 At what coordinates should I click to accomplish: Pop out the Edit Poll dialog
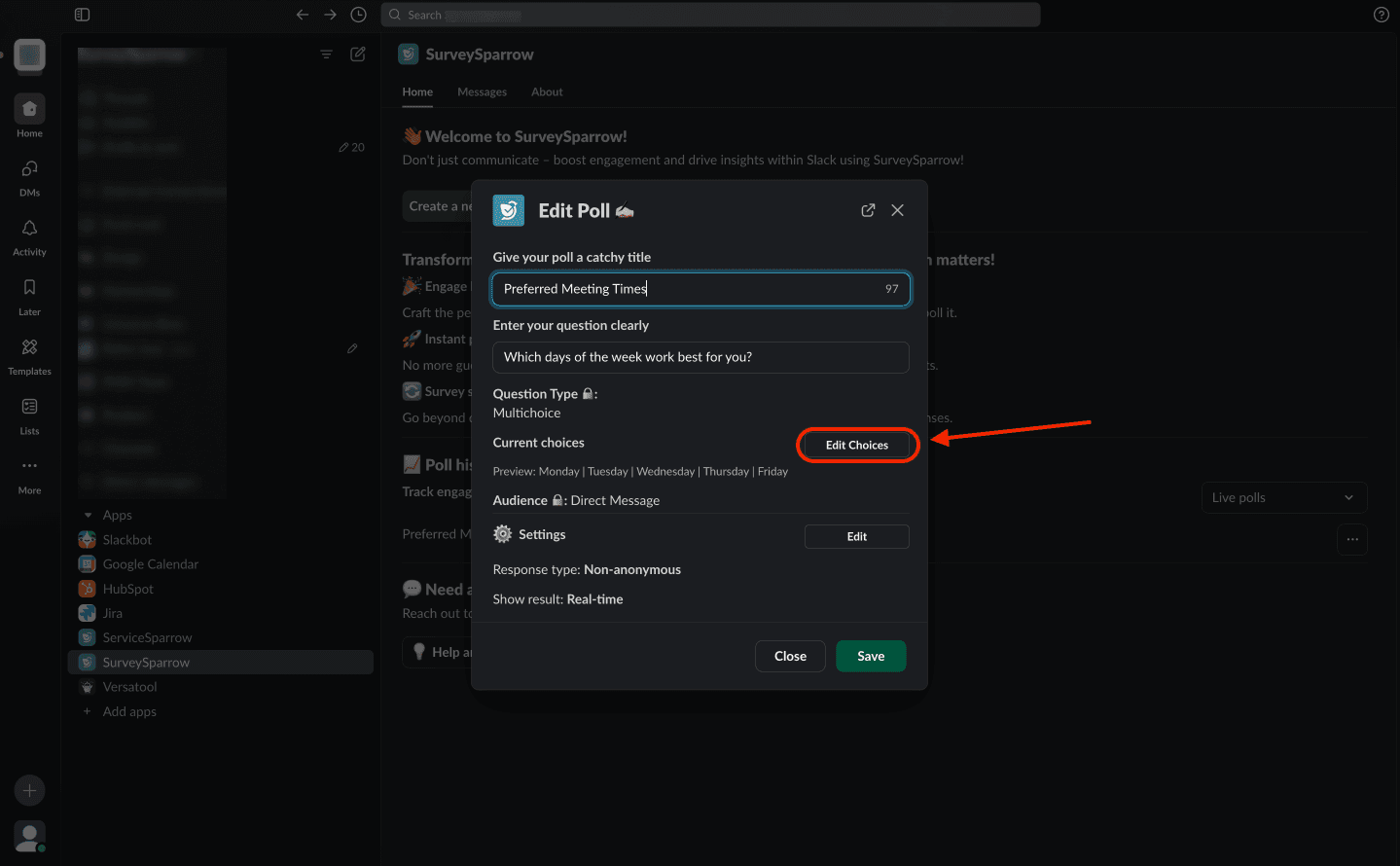[x=868, y=210]
